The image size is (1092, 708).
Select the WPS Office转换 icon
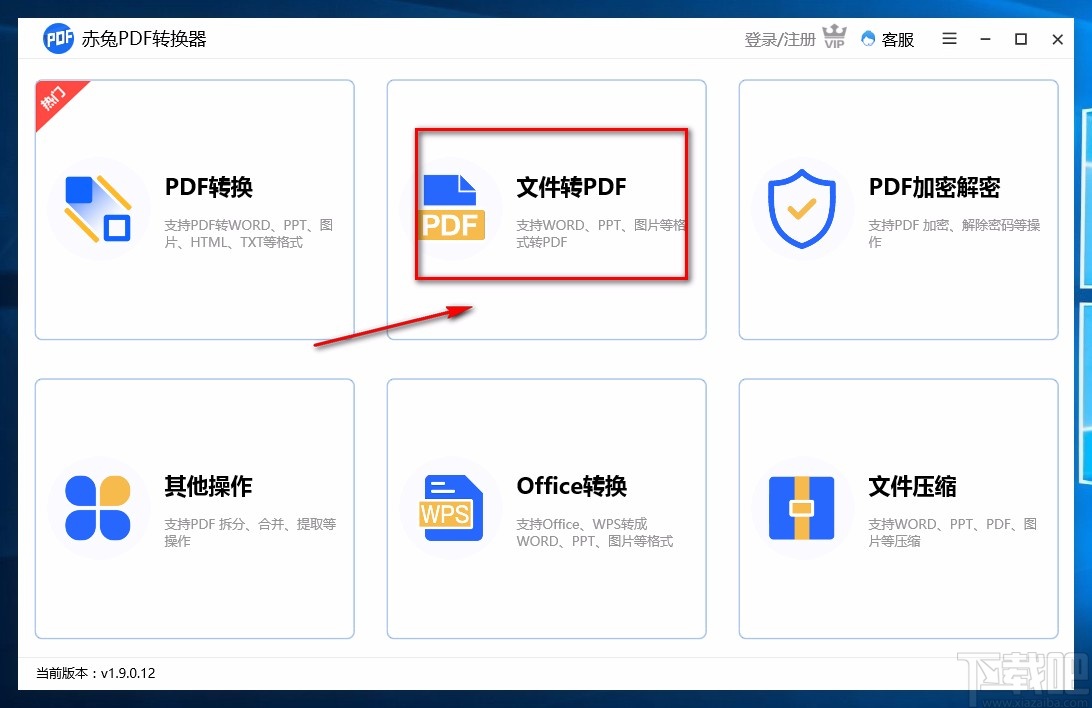451,508
